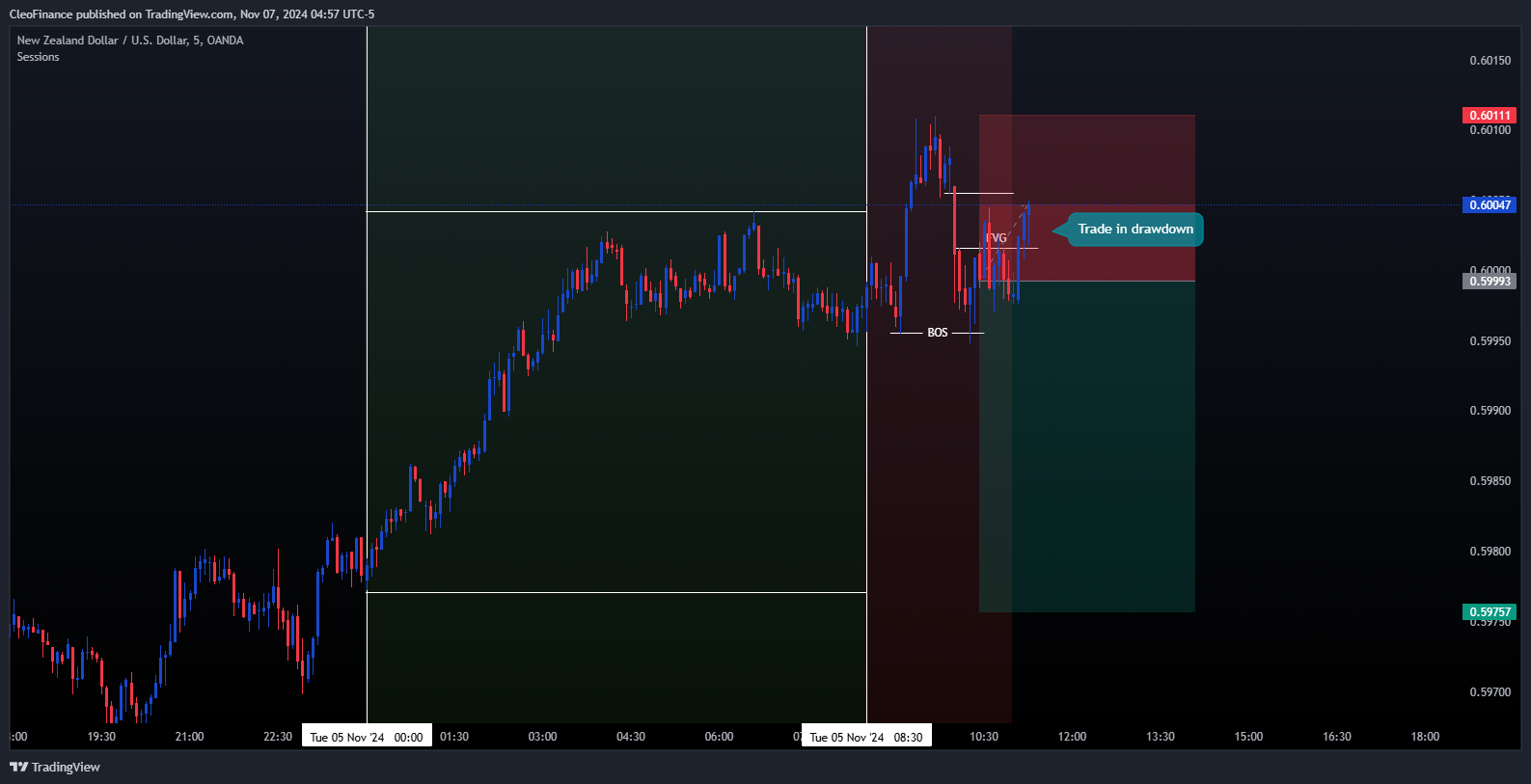The width and height of the screenshot is (1531, 784).
Task: Click the 10:30 time axis label
Action: click(984, 737)
